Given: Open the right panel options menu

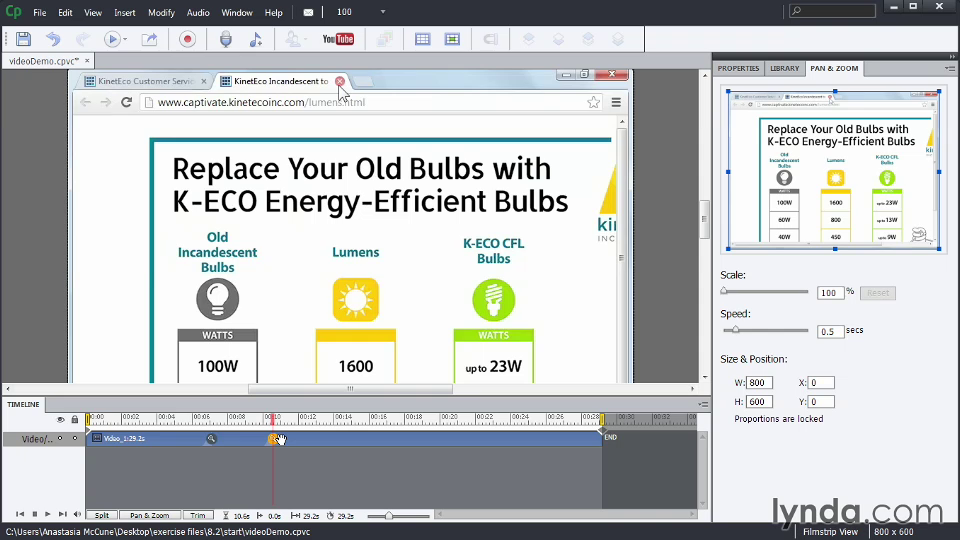Looking at the screenshot, I should coord(950,69).
